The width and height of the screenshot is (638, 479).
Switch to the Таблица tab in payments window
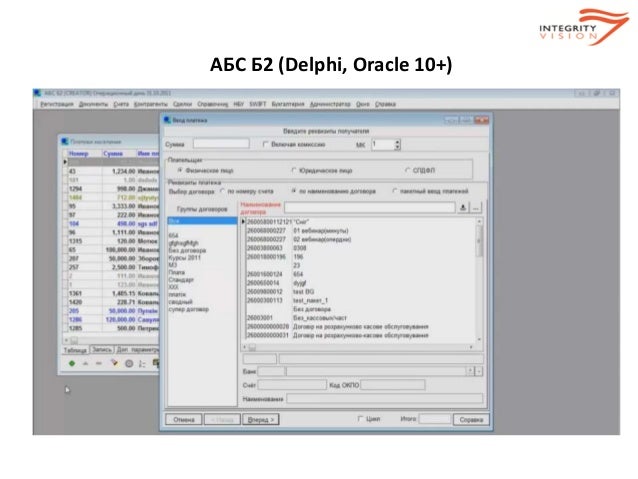point(75,350)
